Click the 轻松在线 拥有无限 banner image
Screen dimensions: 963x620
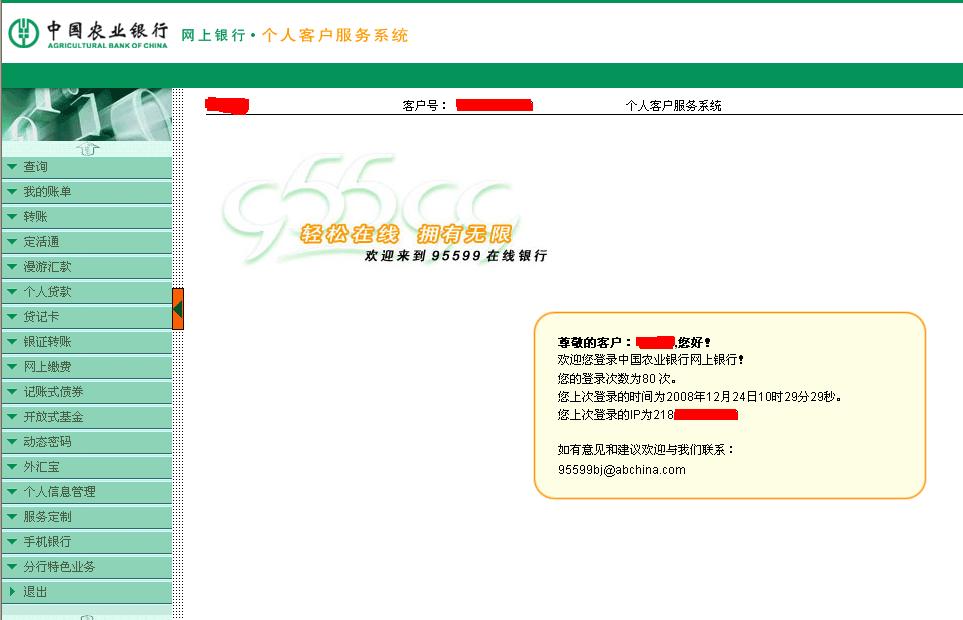coord(406,234)
